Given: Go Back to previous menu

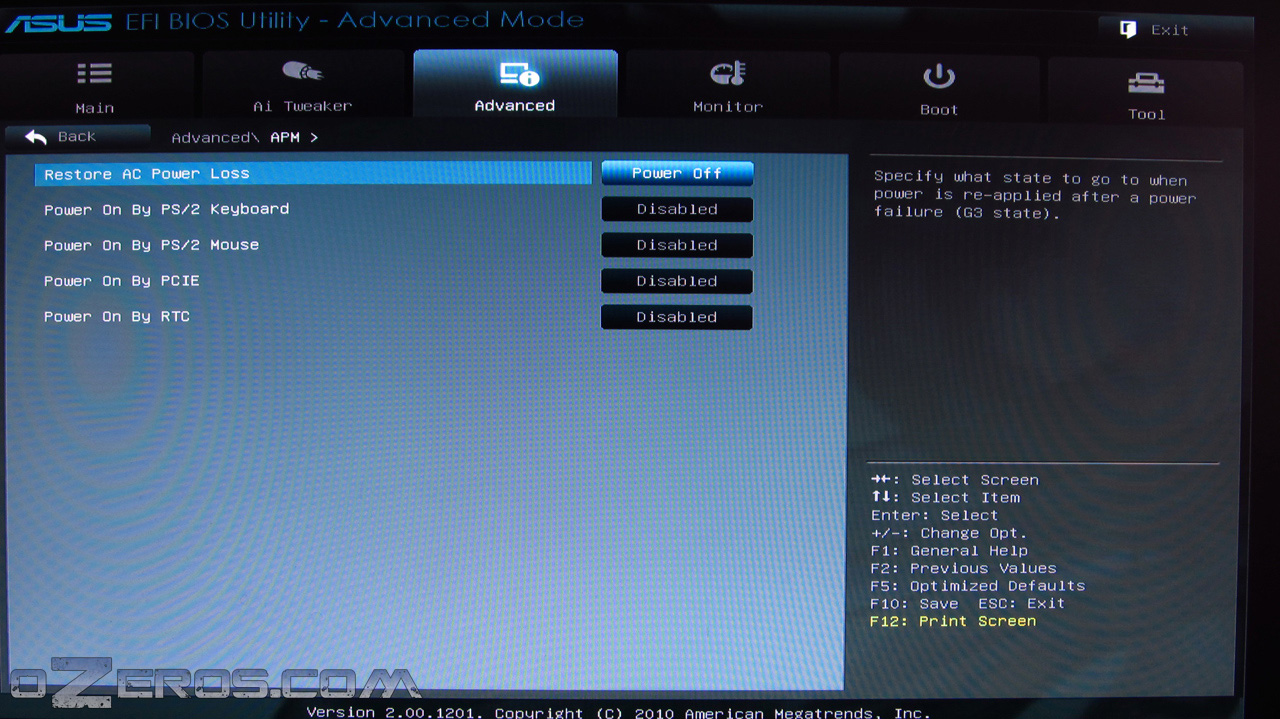Looking at the screenshot, I should tap(77, 136).
